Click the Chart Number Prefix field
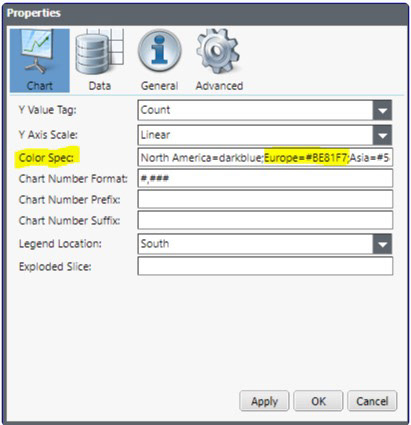 (265, 199)
